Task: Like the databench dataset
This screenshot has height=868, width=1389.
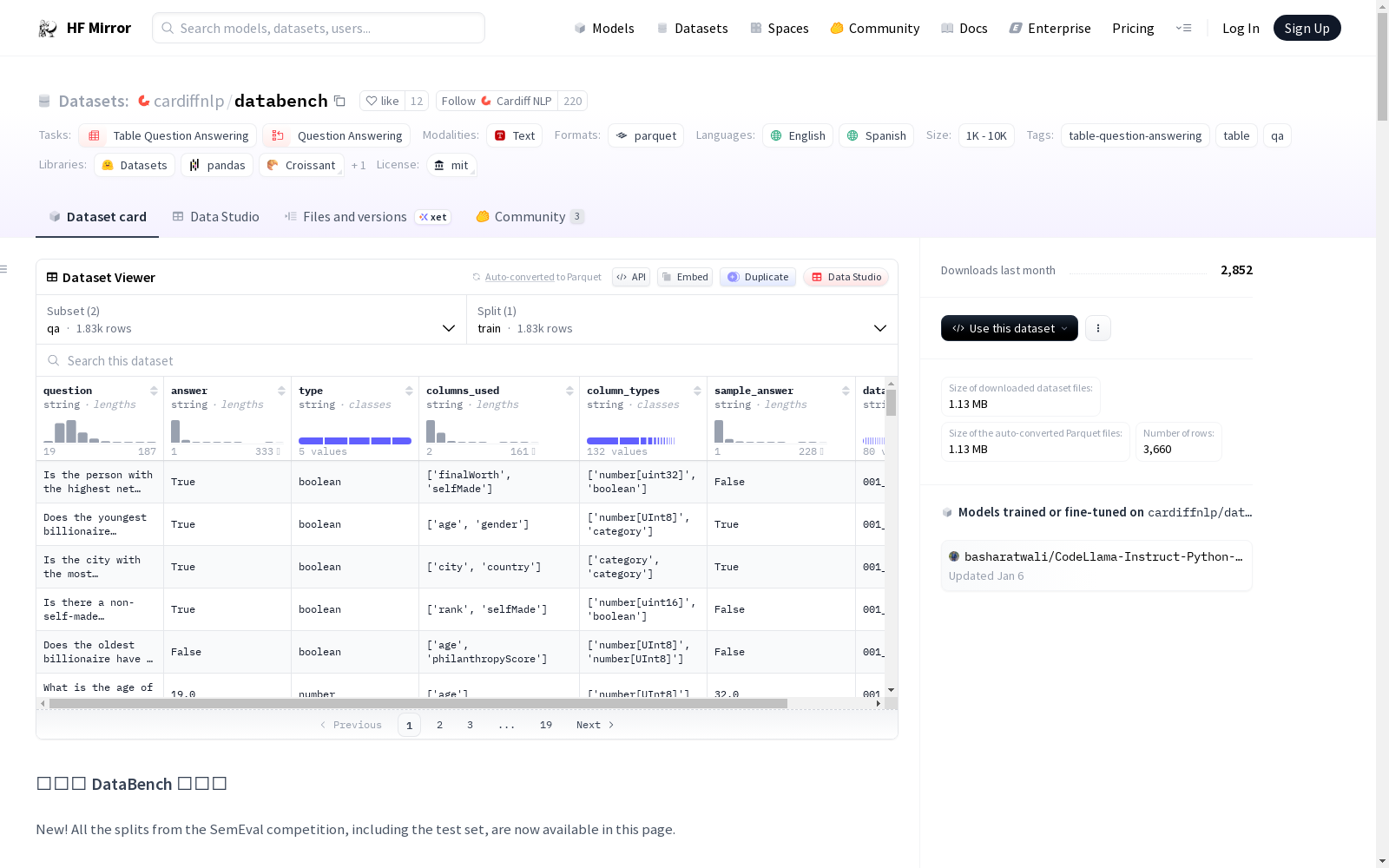Action: pos(382,102)
